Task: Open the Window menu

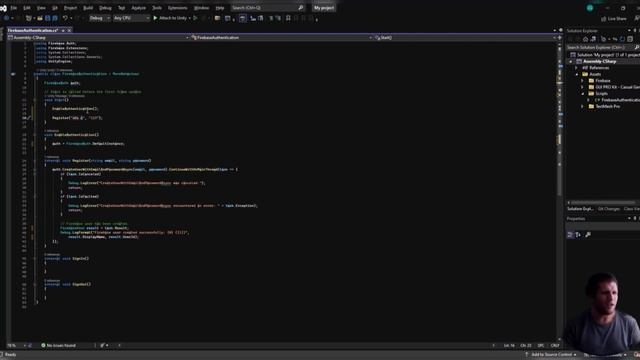Action: click(201, 8)
